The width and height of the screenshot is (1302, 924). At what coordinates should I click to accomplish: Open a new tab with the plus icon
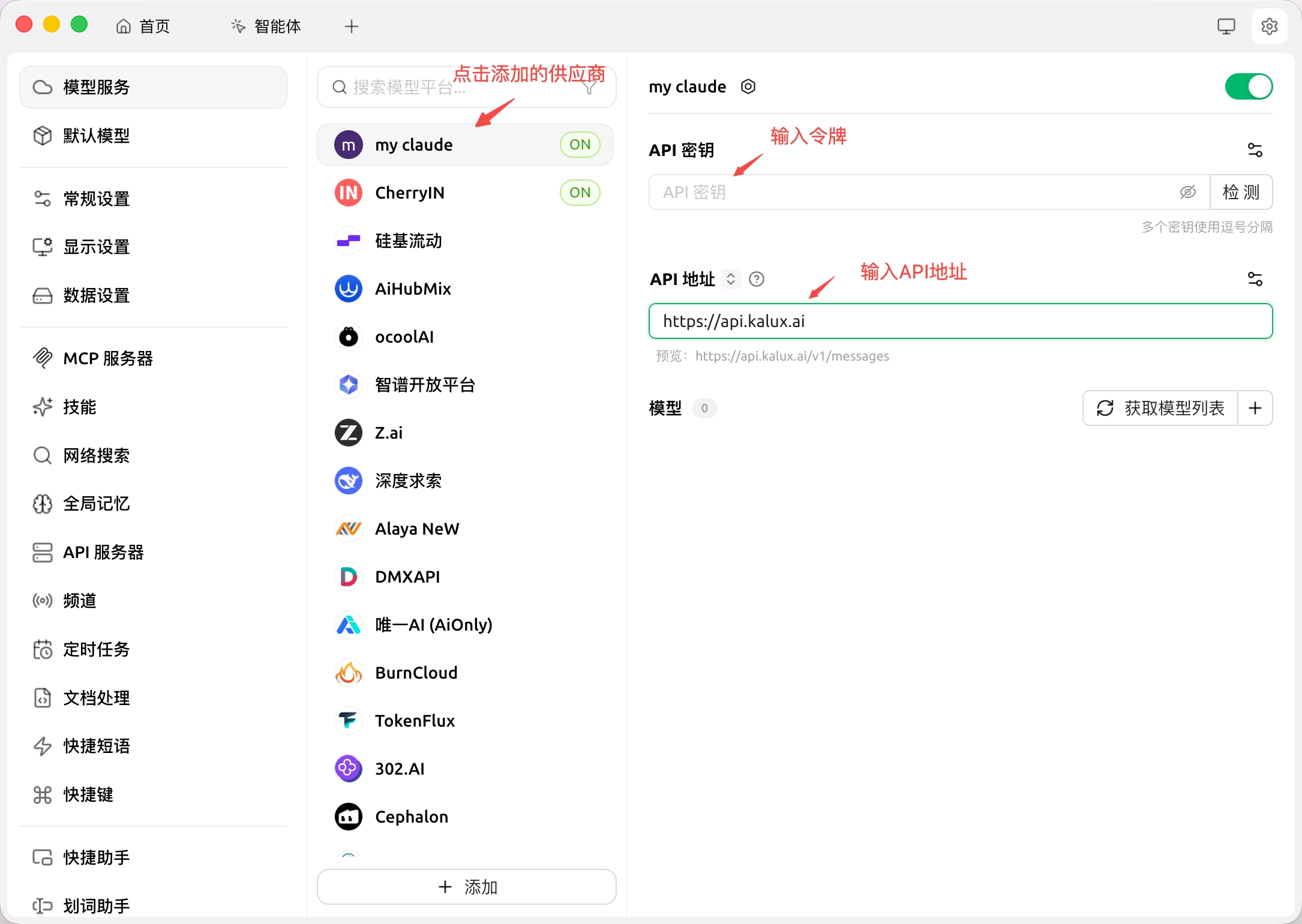point(352,26)
